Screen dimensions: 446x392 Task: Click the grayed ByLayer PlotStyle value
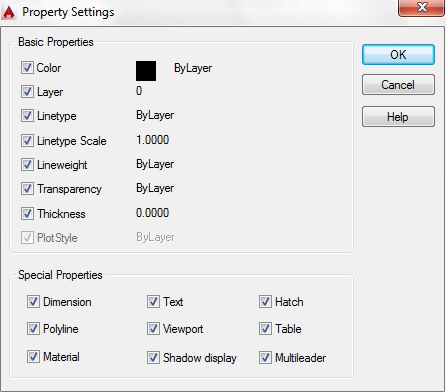click(155, 237)
